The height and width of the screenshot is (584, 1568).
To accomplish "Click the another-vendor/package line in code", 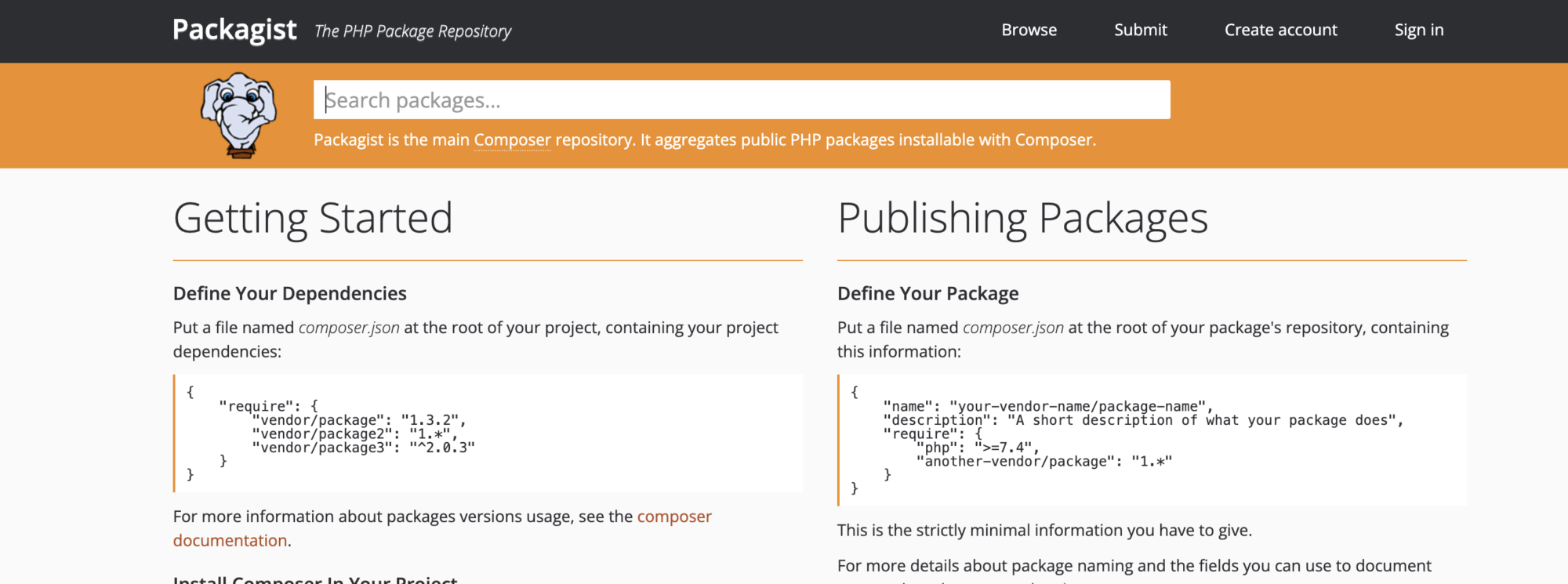I will click(x=1044, y=462).
